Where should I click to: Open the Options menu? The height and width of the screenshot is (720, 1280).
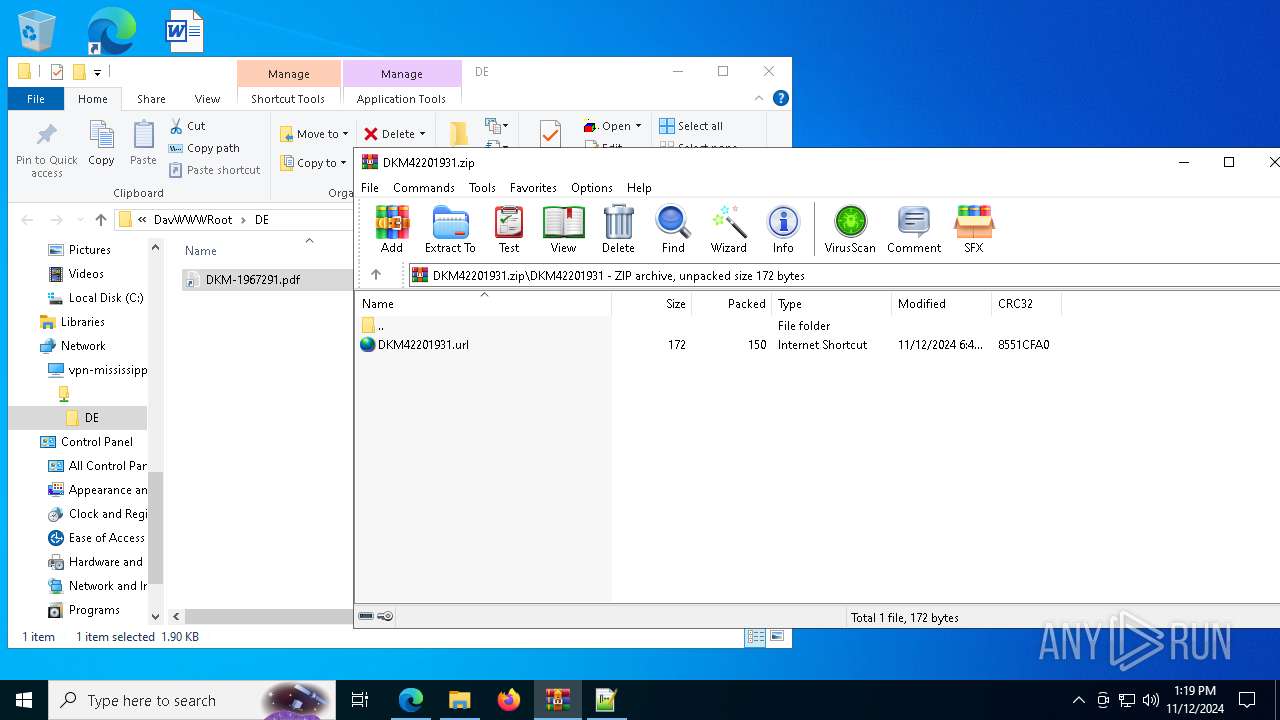tap(592, 188)
